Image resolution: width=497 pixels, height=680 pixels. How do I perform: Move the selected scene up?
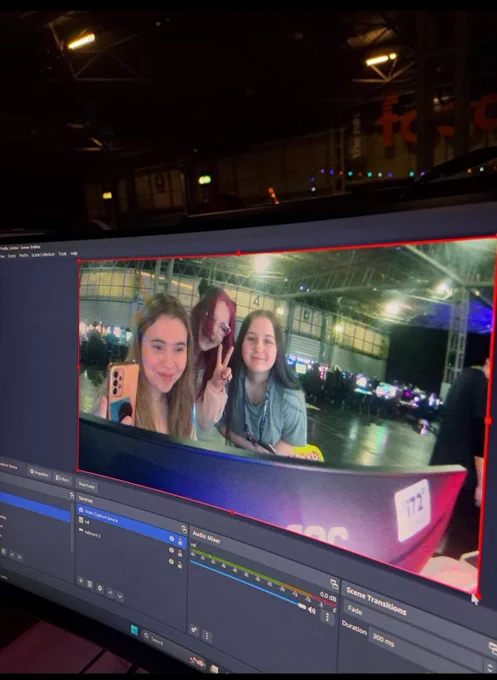[x=12, y=554]
